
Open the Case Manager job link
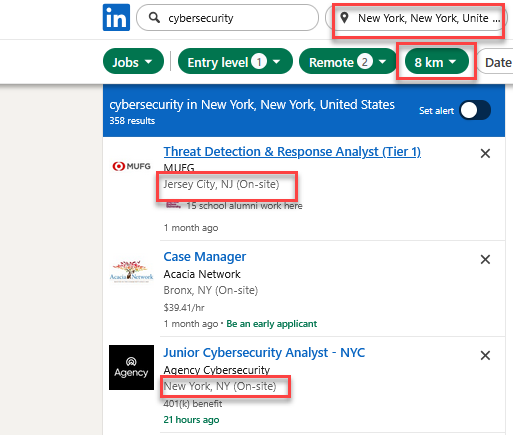tap(205, 257)
